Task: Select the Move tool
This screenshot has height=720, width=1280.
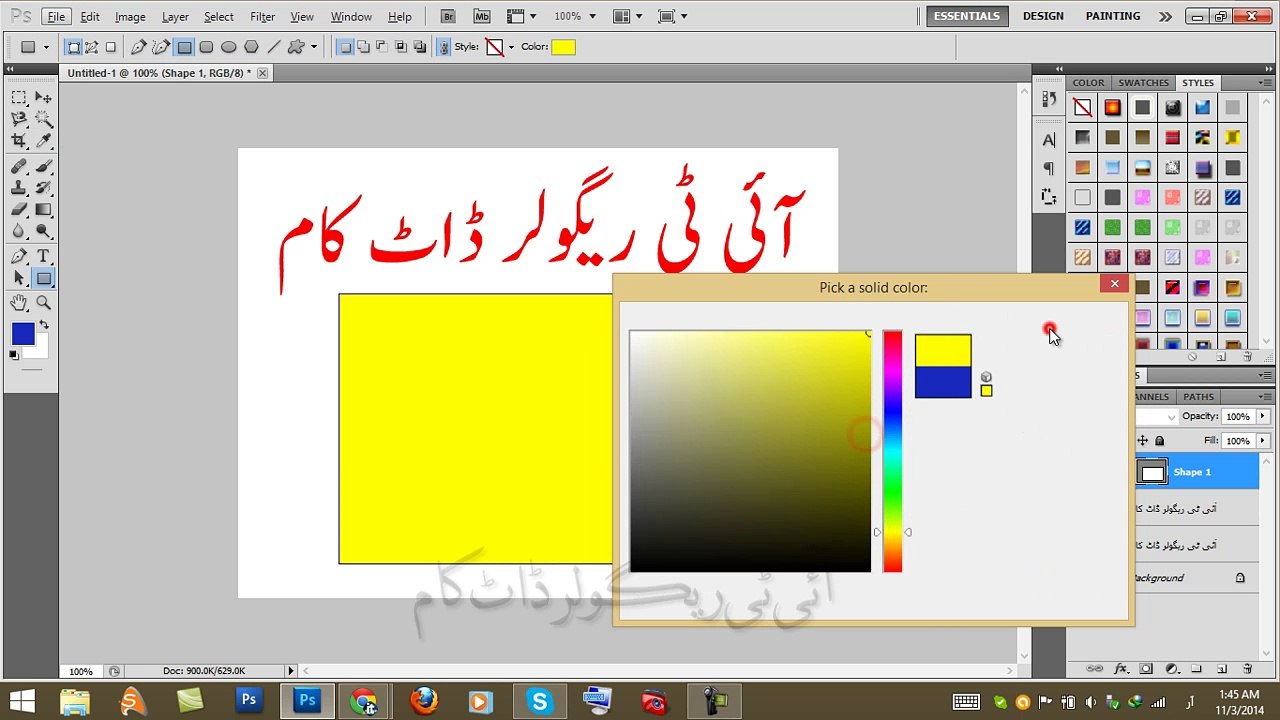Action: 44,97
